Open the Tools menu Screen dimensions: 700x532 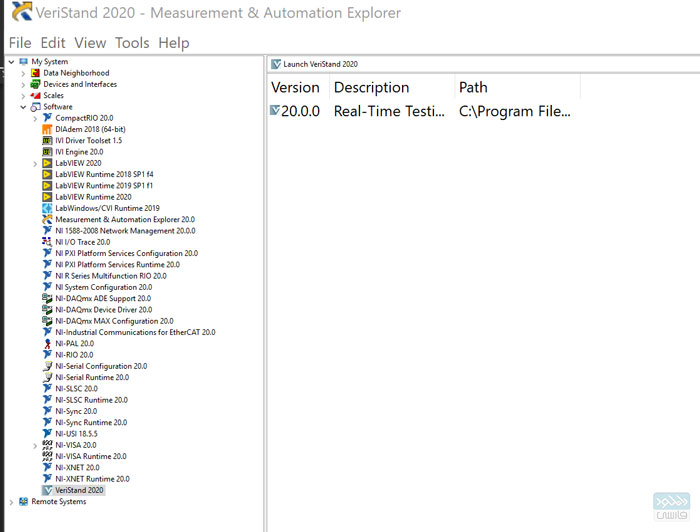132,43
